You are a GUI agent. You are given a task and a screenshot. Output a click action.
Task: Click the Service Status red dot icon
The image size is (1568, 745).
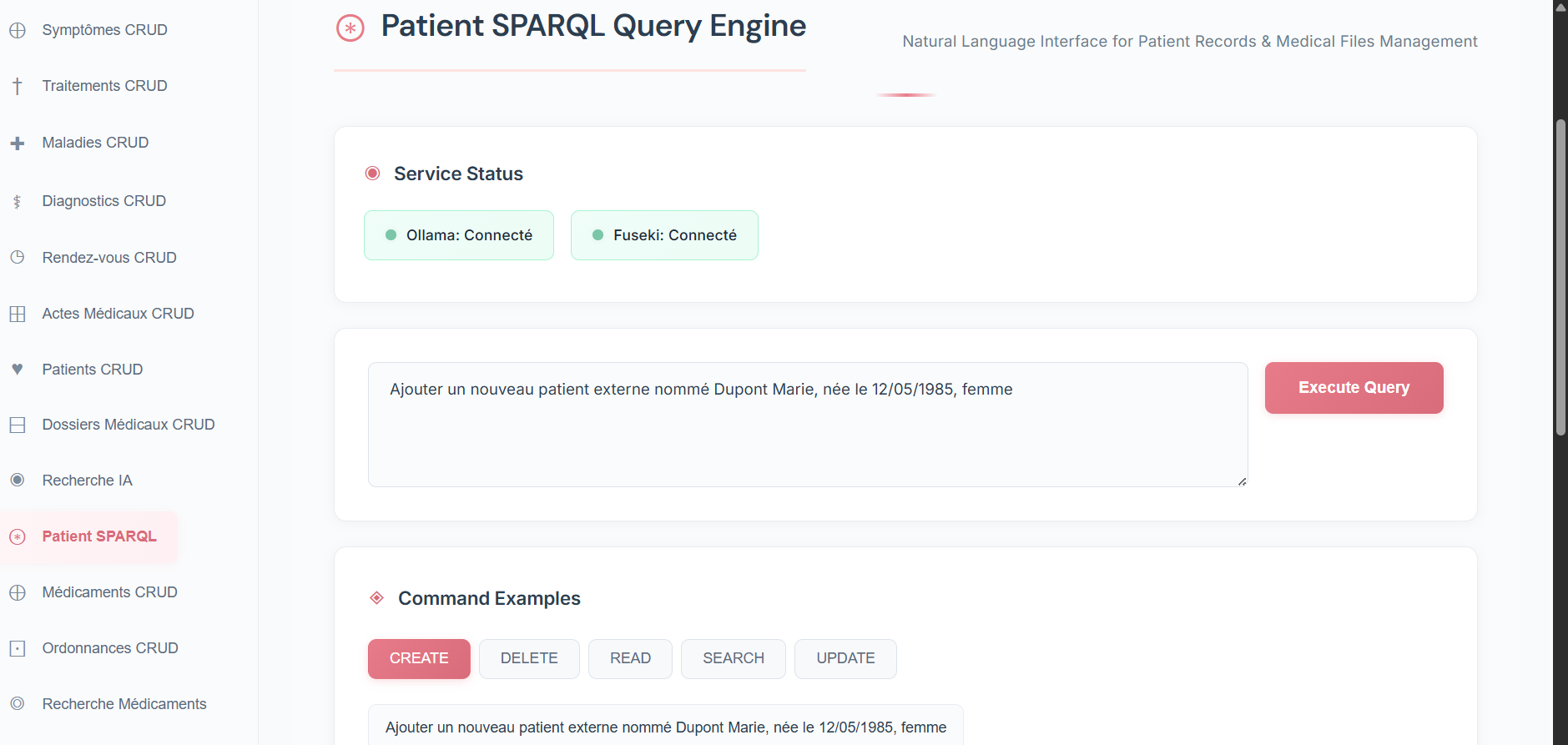click(373, 174)
